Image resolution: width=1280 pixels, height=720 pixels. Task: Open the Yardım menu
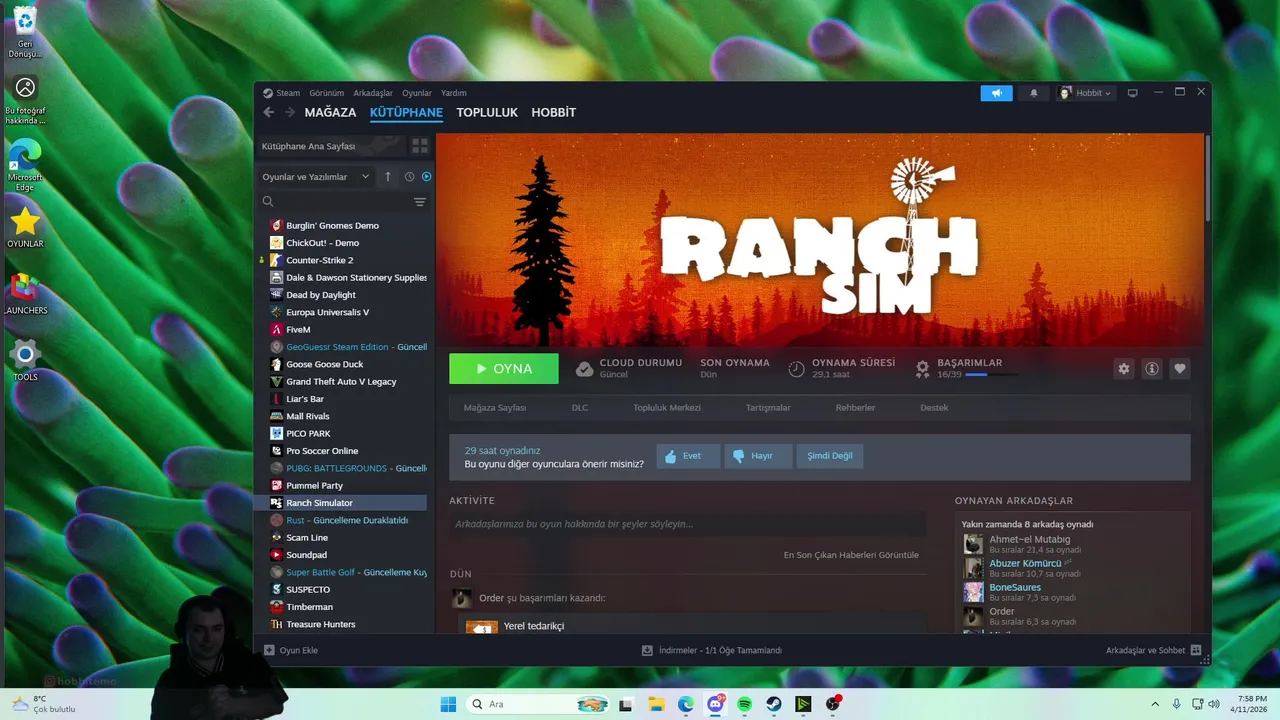(x=454, y=93)
